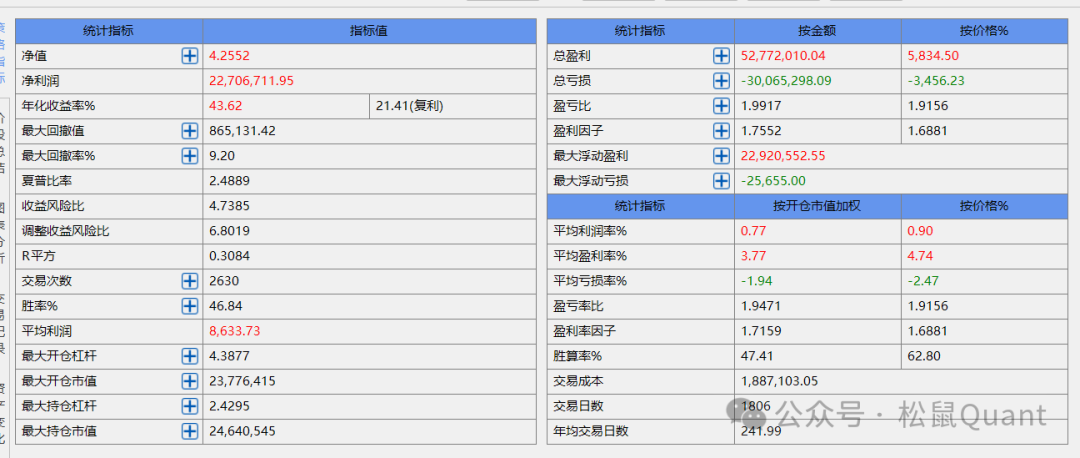Click the plus icon beside 最大持仓市值
This screenshot has width=1080, height=458.
(x=189, y=431)
